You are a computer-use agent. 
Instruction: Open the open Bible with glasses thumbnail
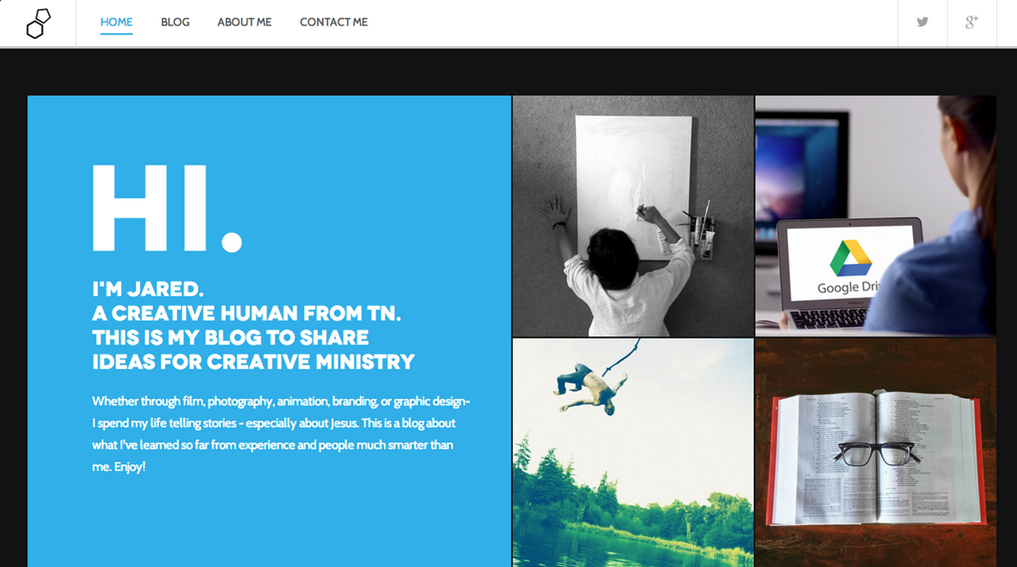coord(876,453)
